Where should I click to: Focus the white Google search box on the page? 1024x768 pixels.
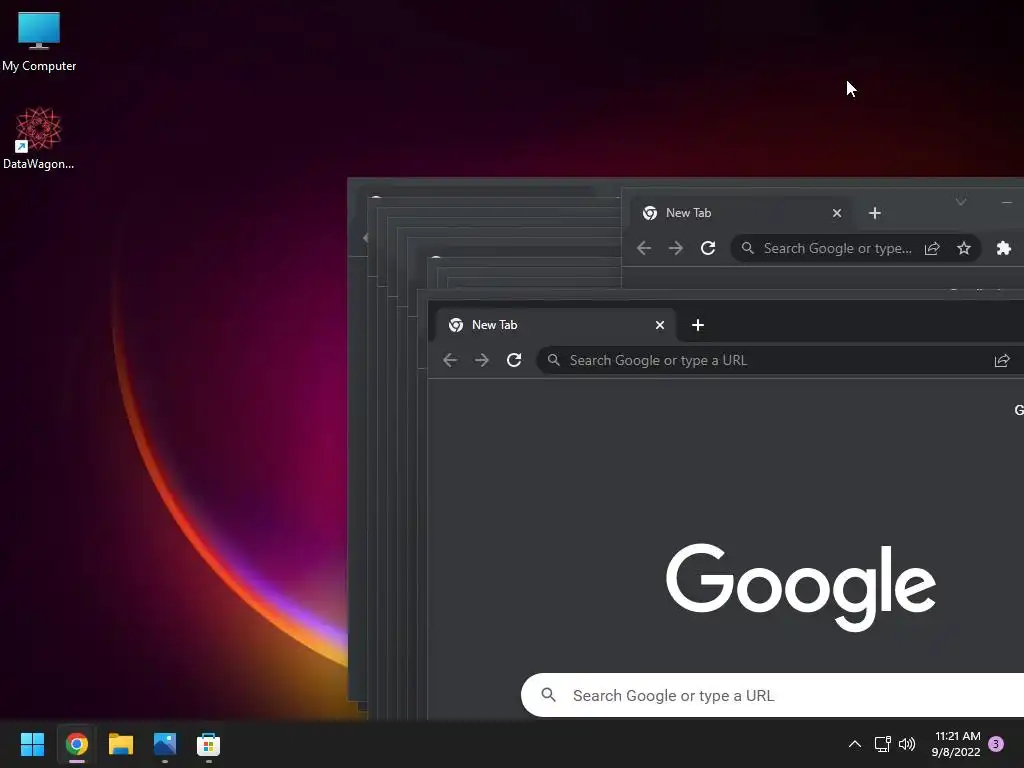coord(773,696)
